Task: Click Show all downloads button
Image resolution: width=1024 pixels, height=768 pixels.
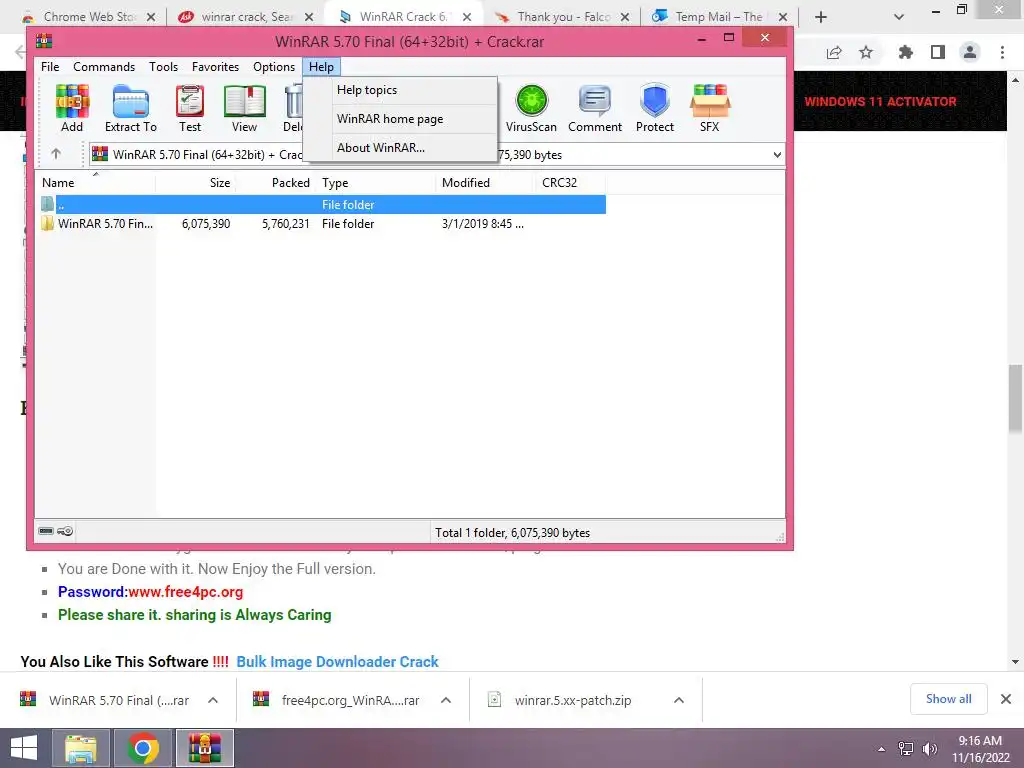Action: [948, 699]
